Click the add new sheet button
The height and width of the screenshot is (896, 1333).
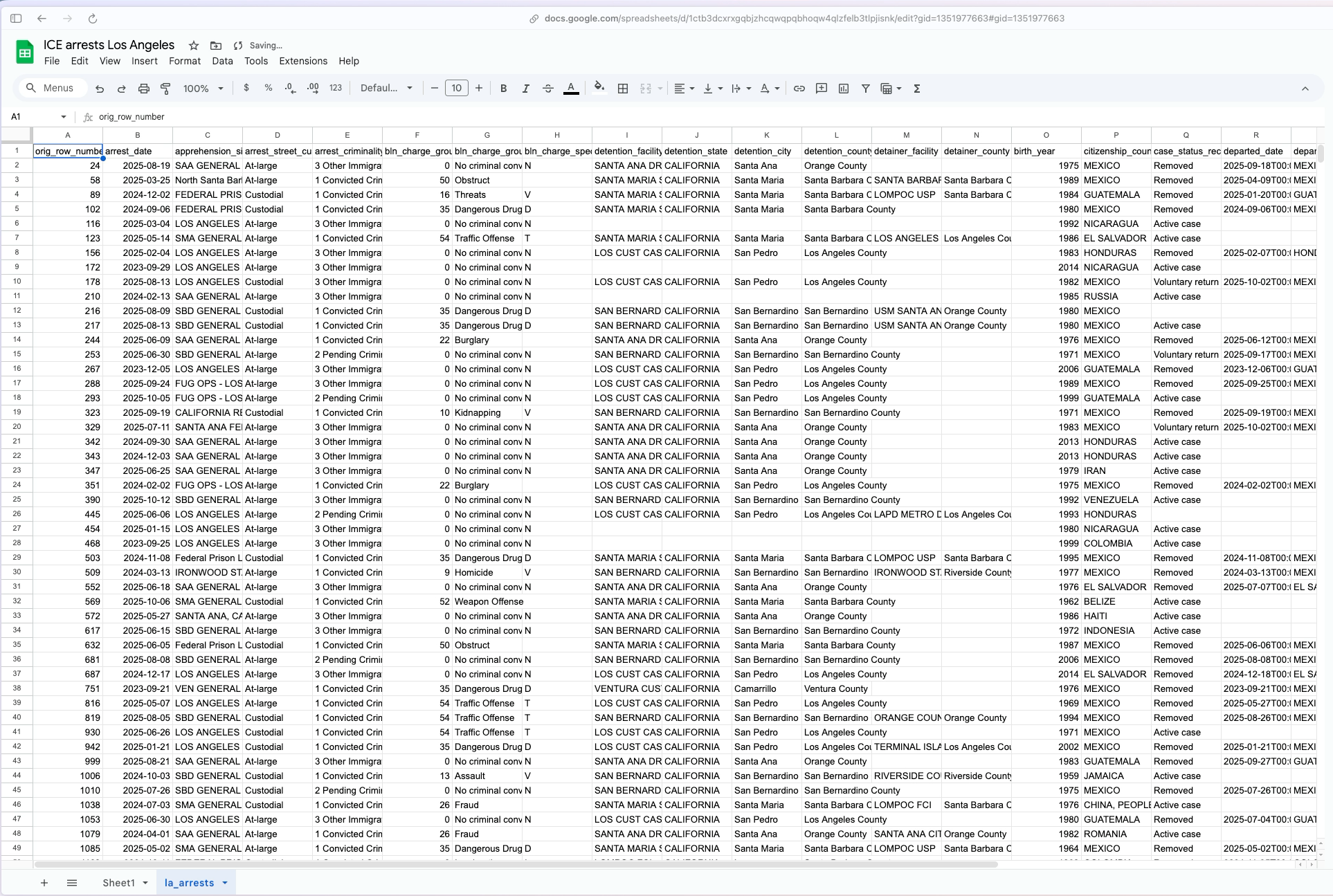pyautogui.click(x=44, y=883)
